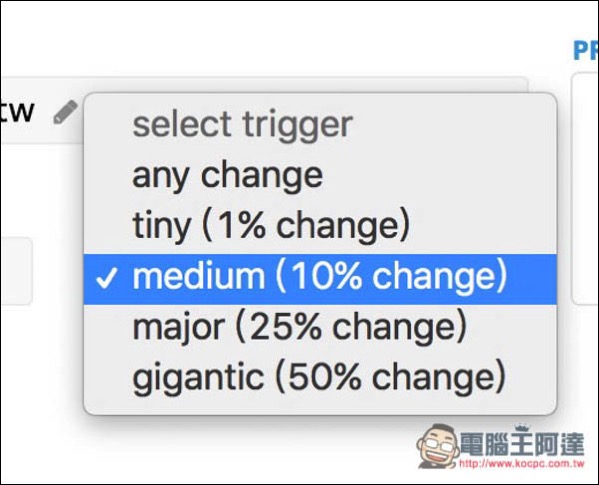
Task: Pick the medium (10% change) option
Action: [x=320, y=279]
